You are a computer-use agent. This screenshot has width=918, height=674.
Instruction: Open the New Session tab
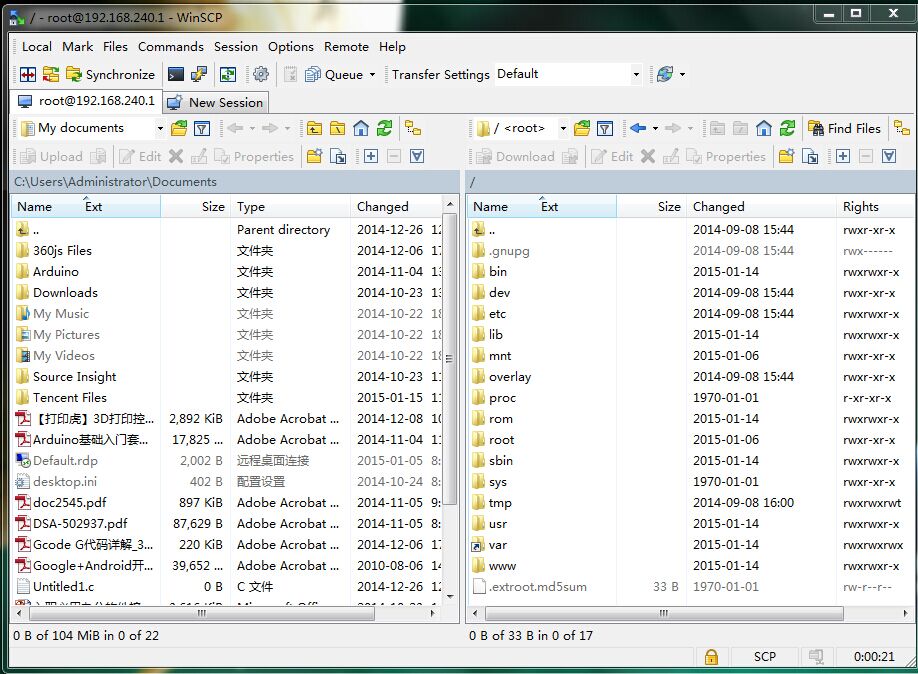pos(215,102)
